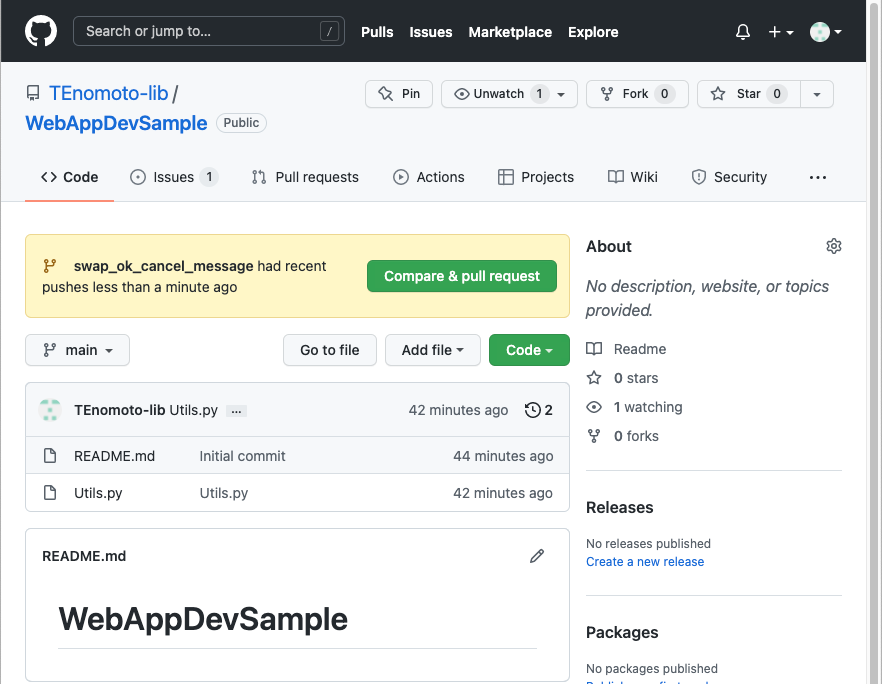The height and width of the screenshot is (684, 882).
Task: Open the 0 forks link
Action: [636, 436]
